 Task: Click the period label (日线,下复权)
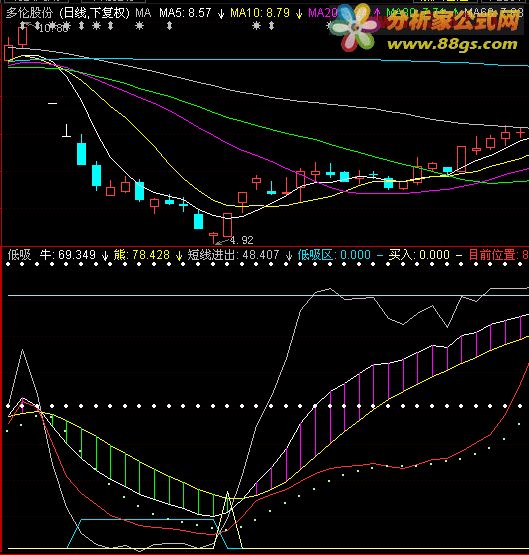pyautogui.click(x=94, y=13)
